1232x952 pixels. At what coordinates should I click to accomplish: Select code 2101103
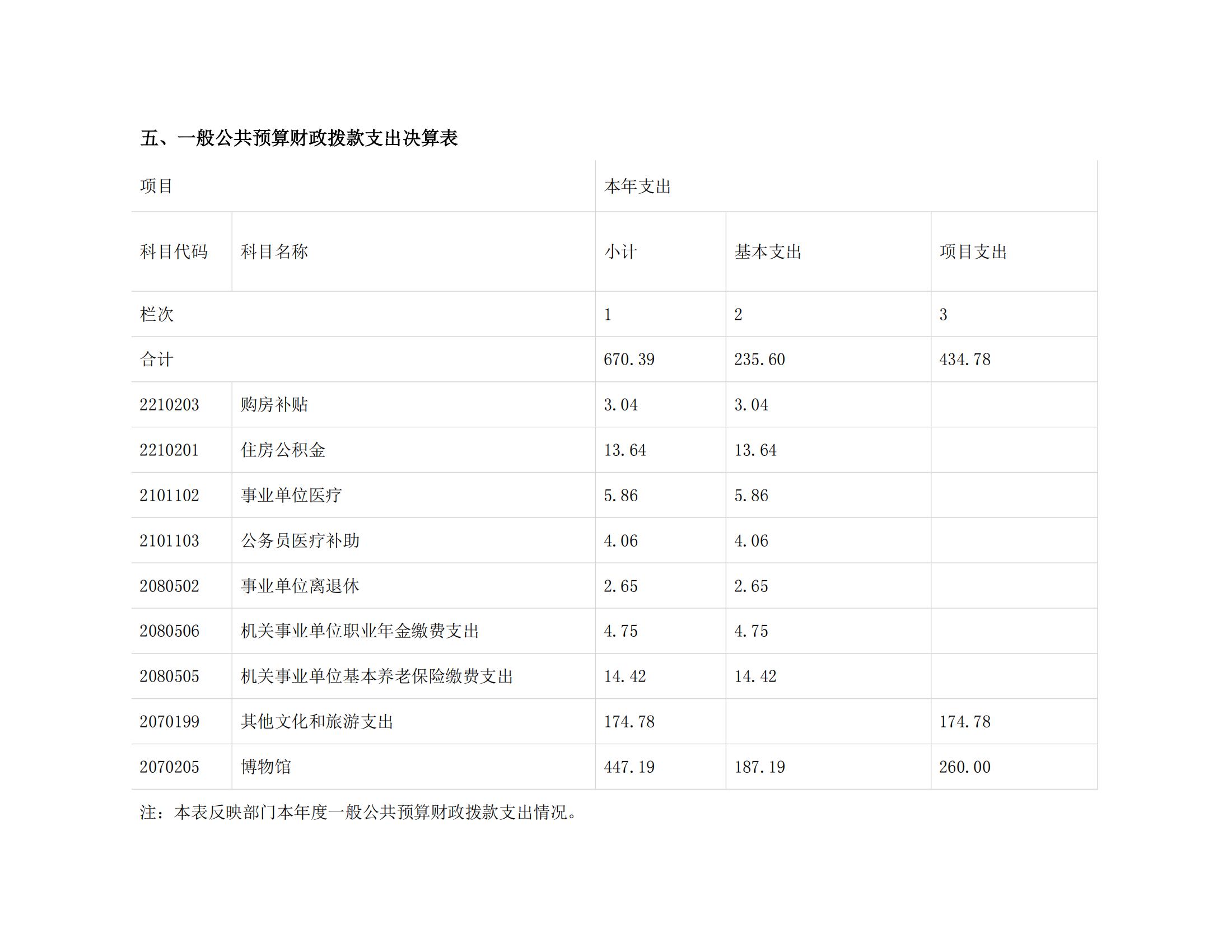169,540
